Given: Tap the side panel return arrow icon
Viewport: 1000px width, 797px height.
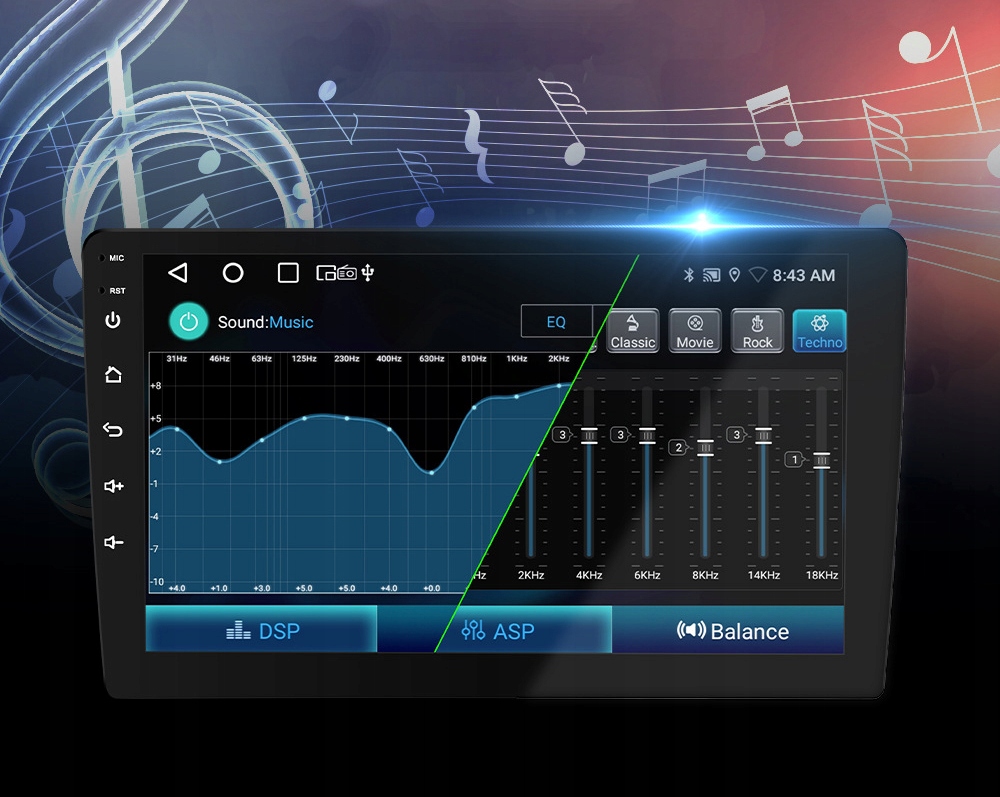Looking at the screenshot, I should [x=113, y=430].
